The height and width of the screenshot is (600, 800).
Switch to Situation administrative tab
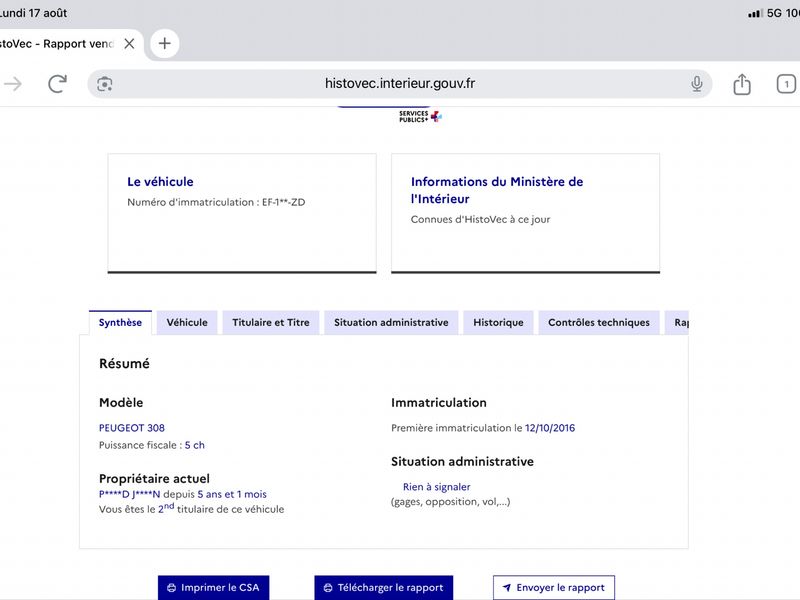[x=391, y=322]
